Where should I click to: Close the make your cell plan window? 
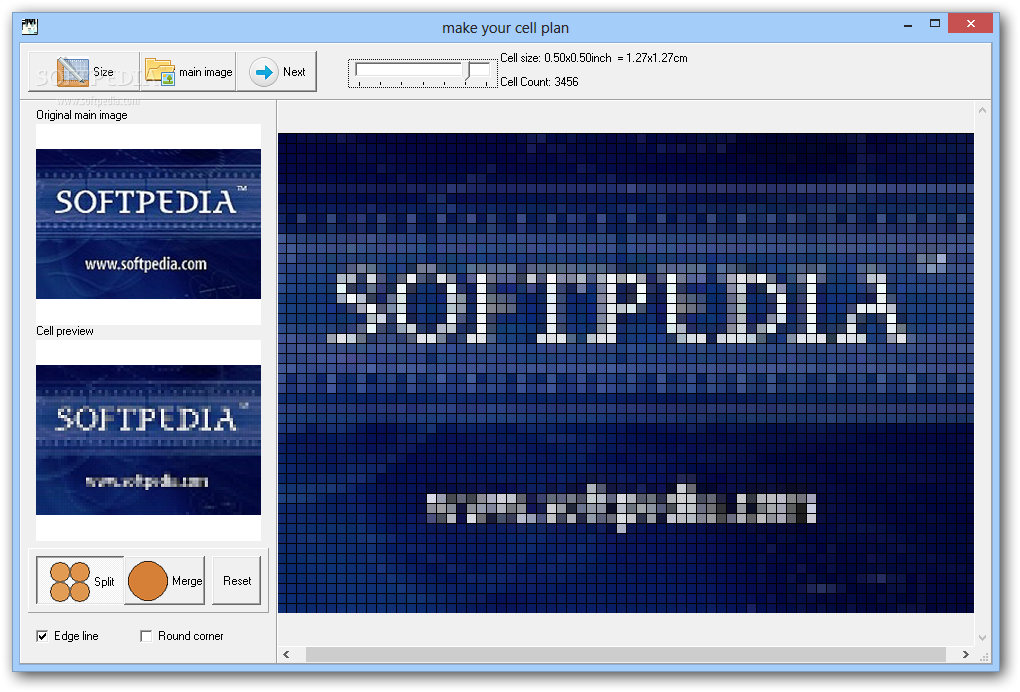pyautogui.click(x=971, y=24)
